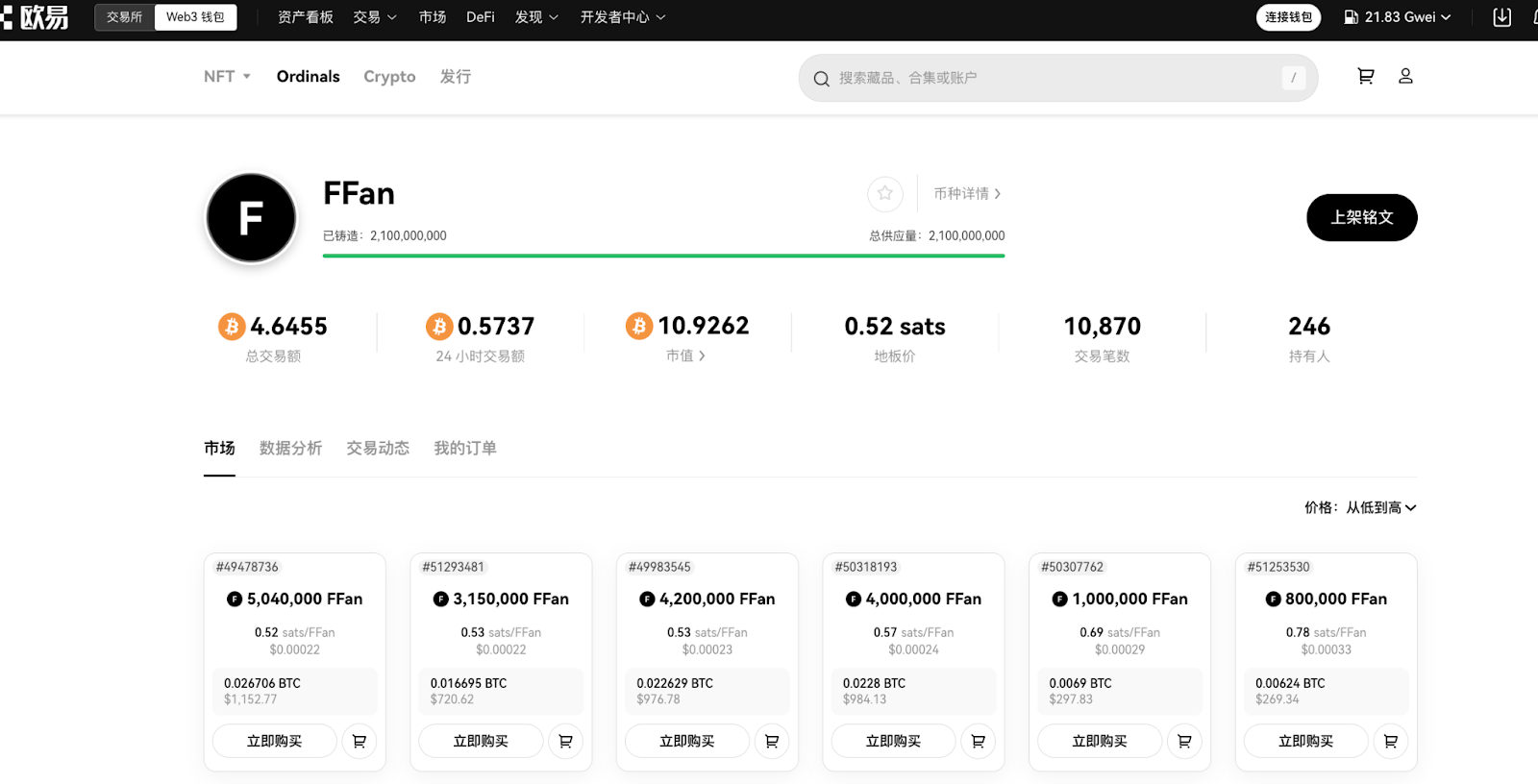Click the search magnifier icon
The width and height of the screenshot is (1538, 784).
tap(821, 78)
